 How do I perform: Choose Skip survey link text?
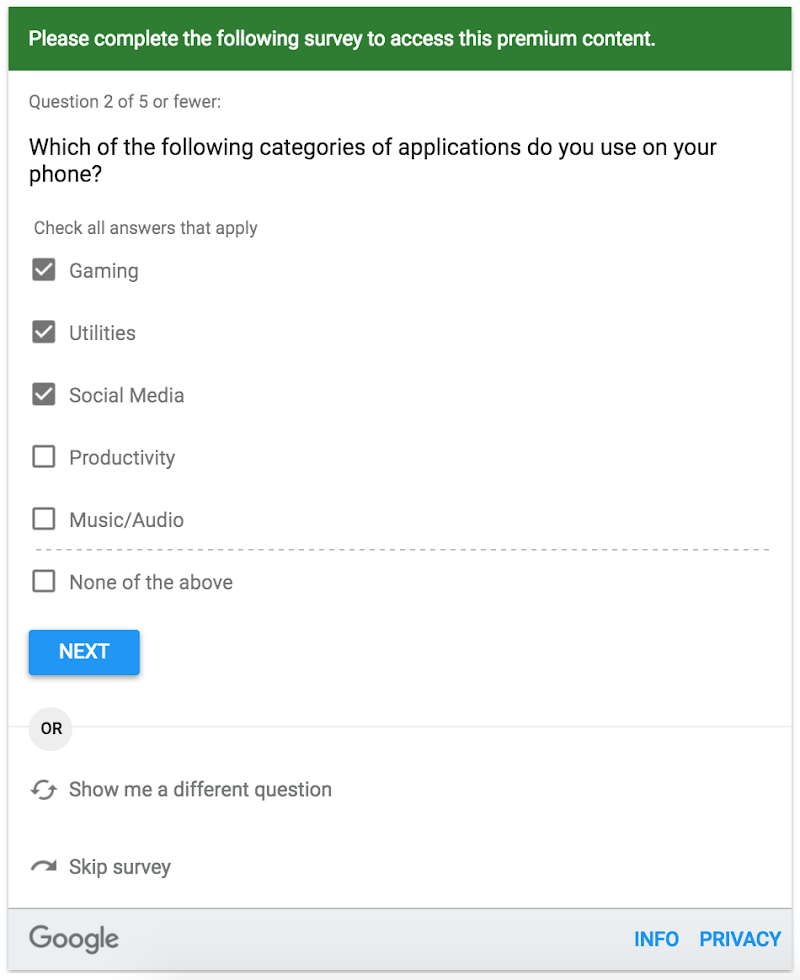120,867
